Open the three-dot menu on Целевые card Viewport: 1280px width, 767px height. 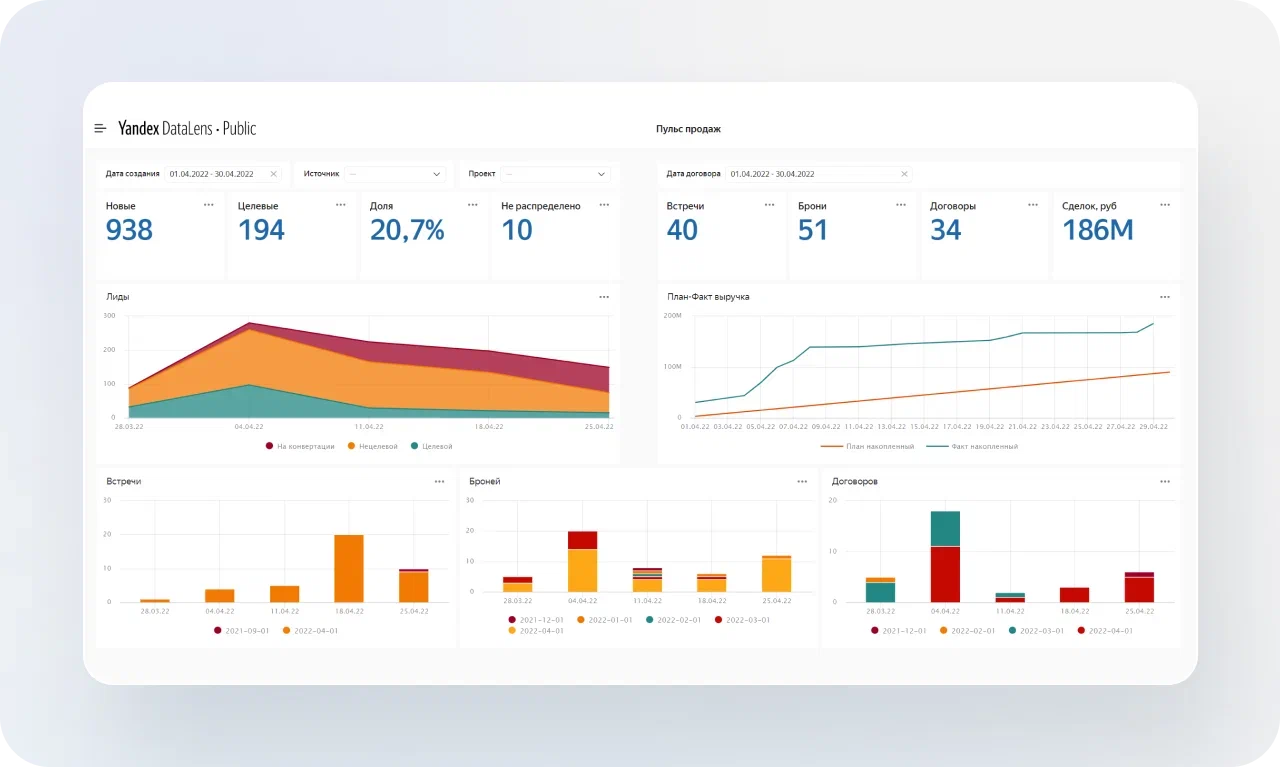point(341,205)
